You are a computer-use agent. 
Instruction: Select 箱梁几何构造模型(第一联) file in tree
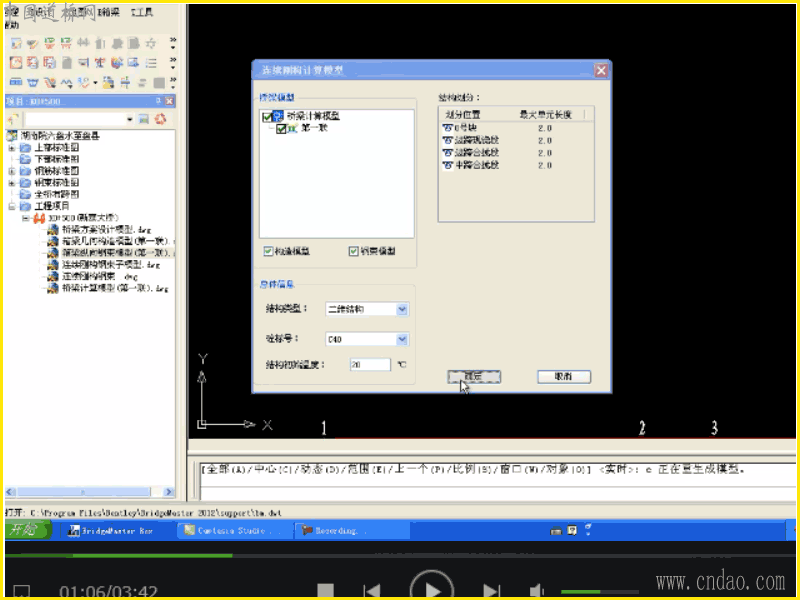[117, 241]
